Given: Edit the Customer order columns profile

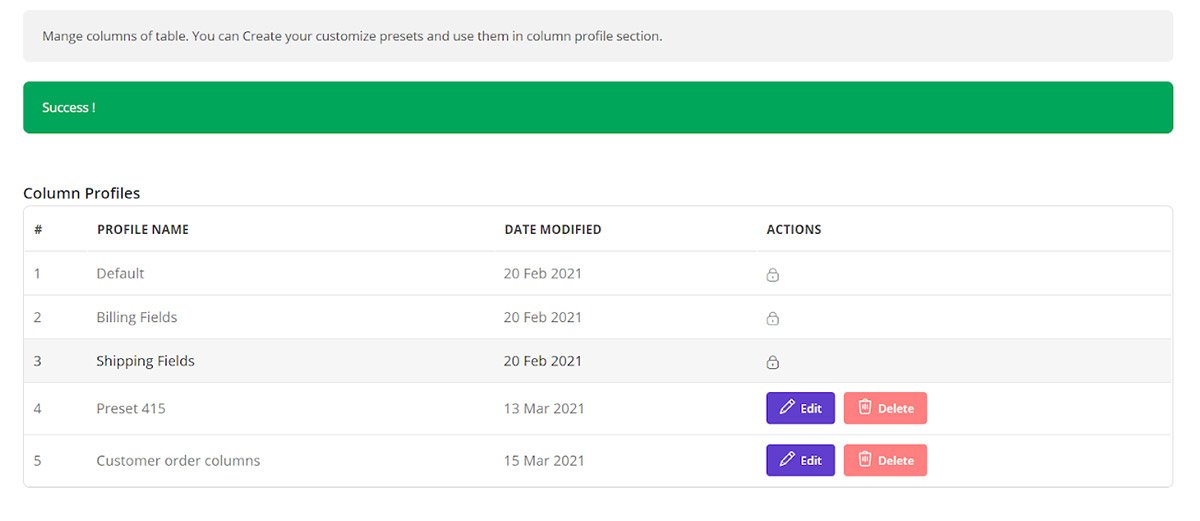Looking at the screenshot, I should pos(800,460).
